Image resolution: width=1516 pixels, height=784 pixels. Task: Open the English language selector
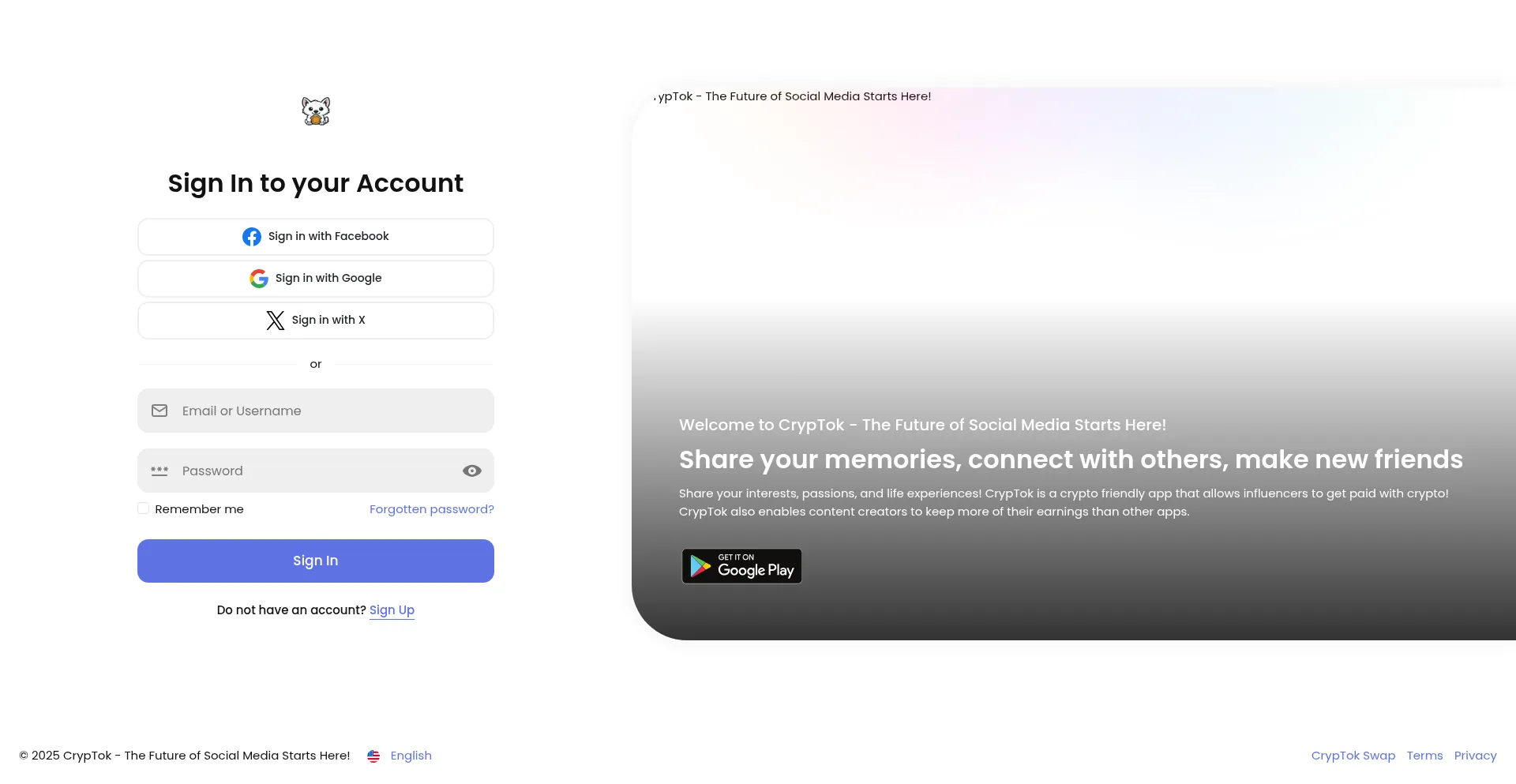[411, 756]
